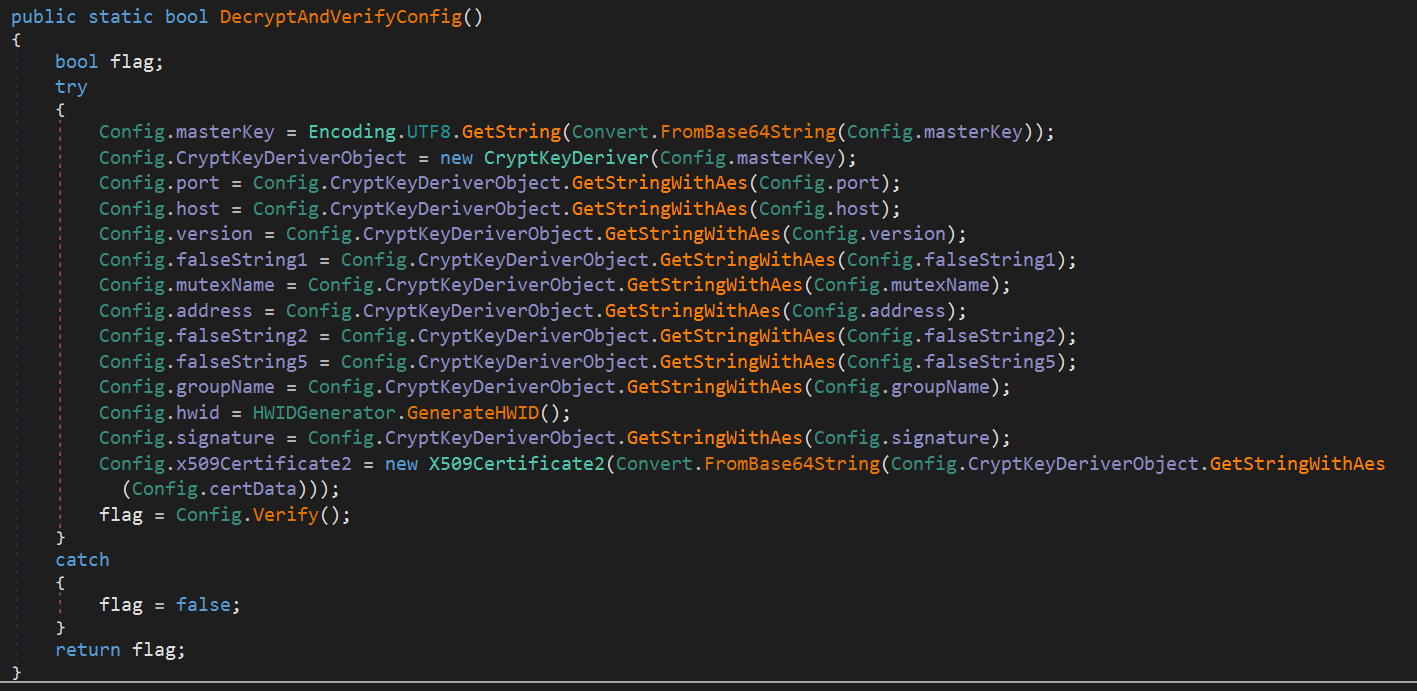
Task: Click 'GetStringWithAes' on the Config.port line
Action: (659, 183)
